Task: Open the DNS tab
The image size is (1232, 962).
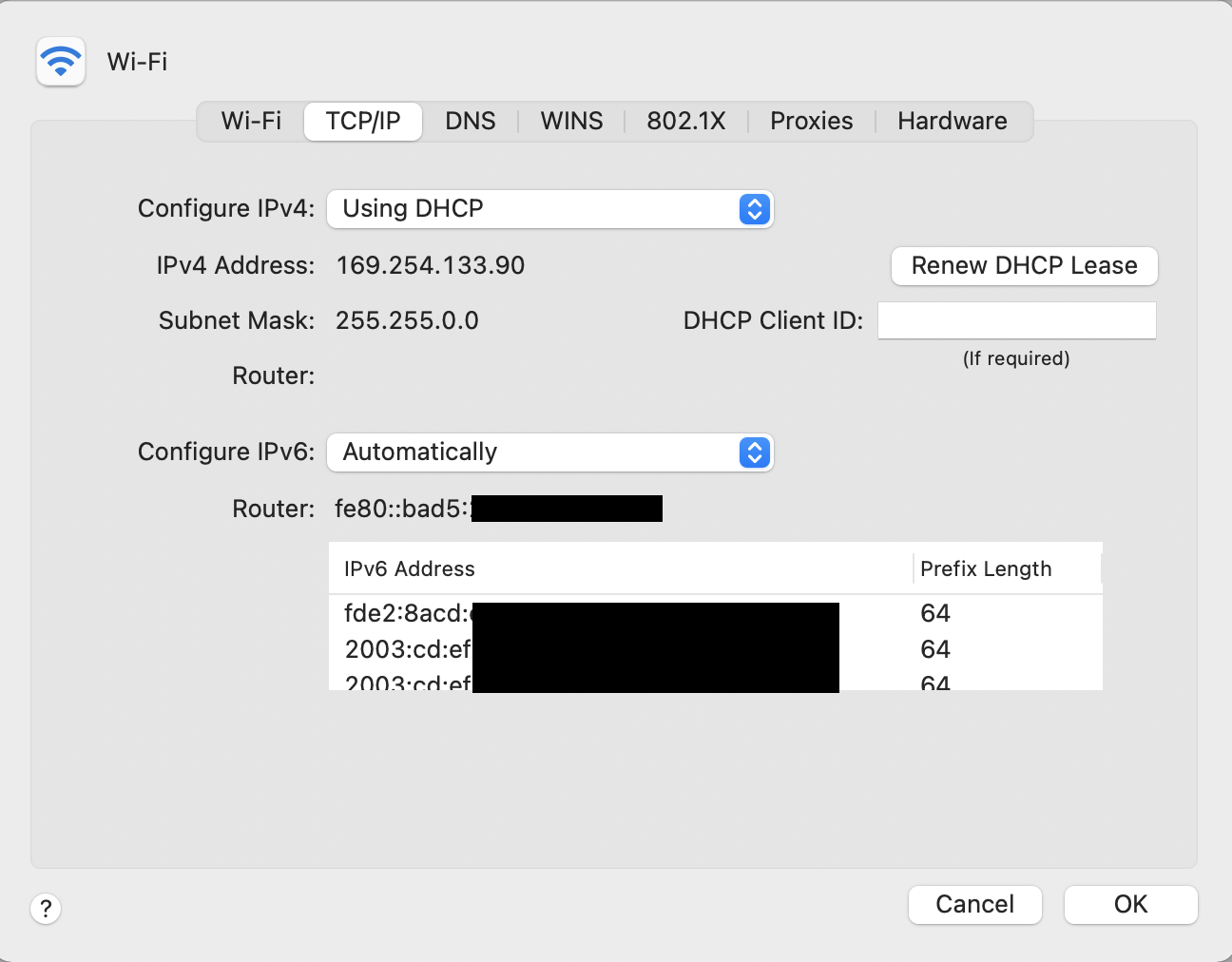Action: [x=471, y=121]
